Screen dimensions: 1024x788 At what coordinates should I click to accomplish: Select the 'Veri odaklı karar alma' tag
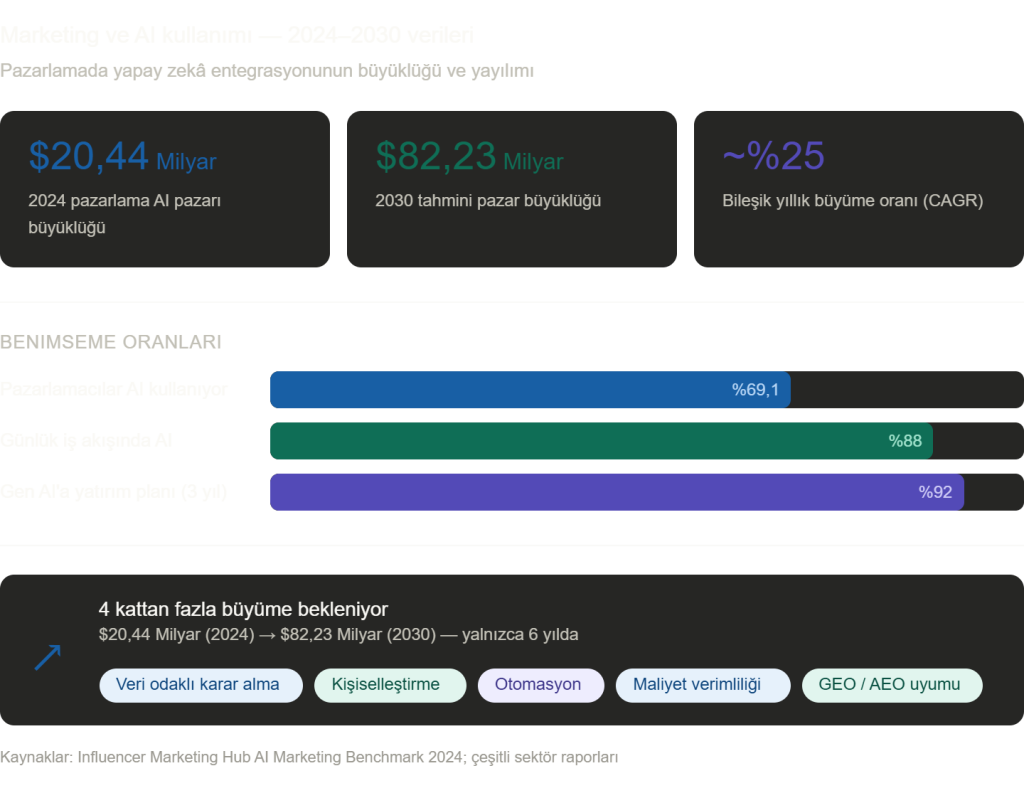pos(201,685)
